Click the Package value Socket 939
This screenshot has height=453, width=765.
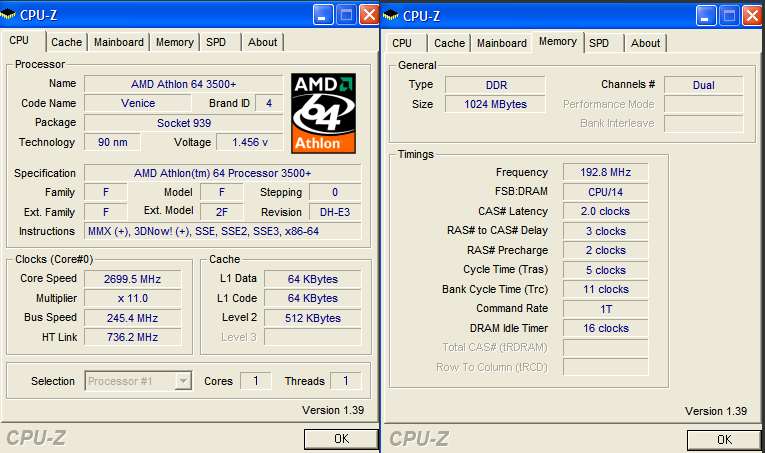183,123
